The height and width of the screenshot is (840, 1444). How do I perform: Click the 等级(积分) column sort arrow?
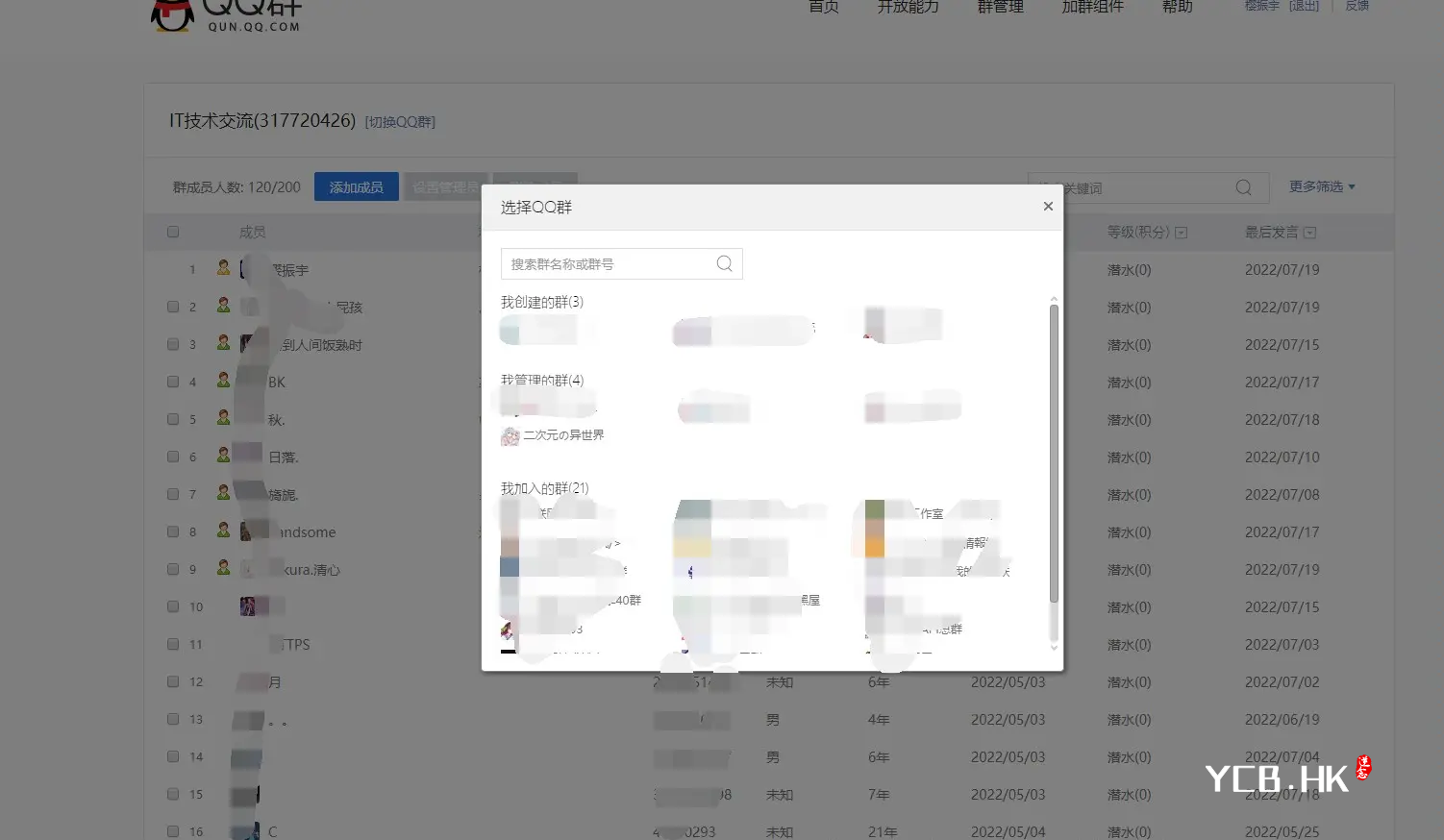(x=1182, y=233)
